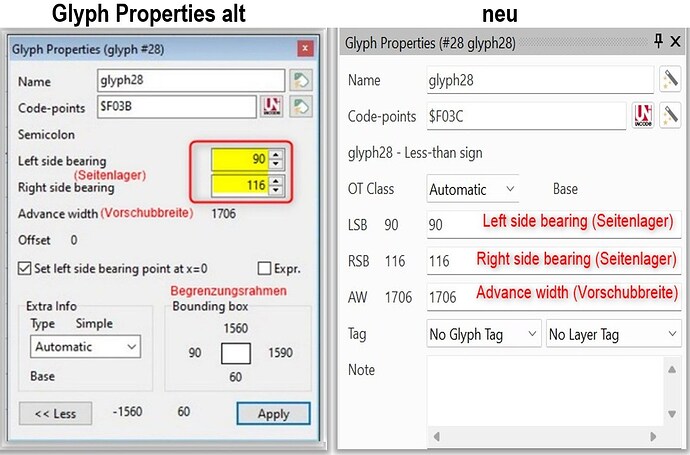Pin the new Glyph Properties panel

[657, 43]
